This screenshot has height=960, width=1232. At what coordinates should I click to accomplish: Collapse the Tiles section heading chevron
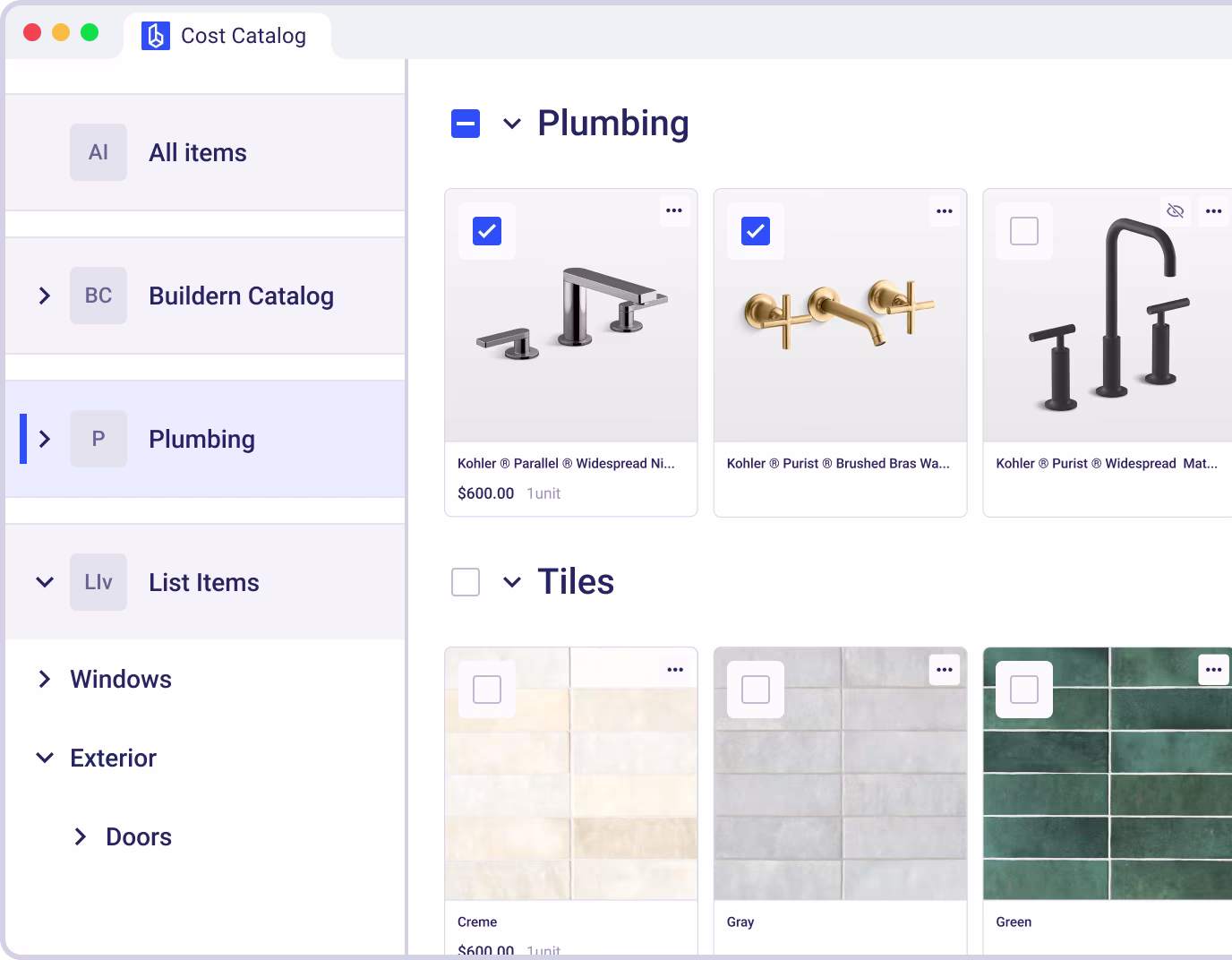[x=512, y=582]
